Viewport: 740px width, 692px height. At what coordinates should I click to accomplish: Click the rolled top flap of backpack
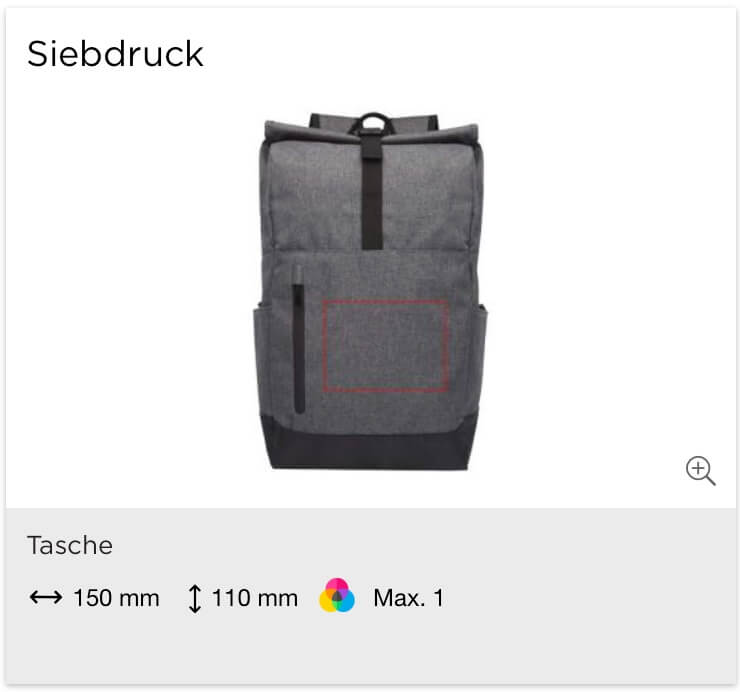pyautogui.click(x=371, y=134)
